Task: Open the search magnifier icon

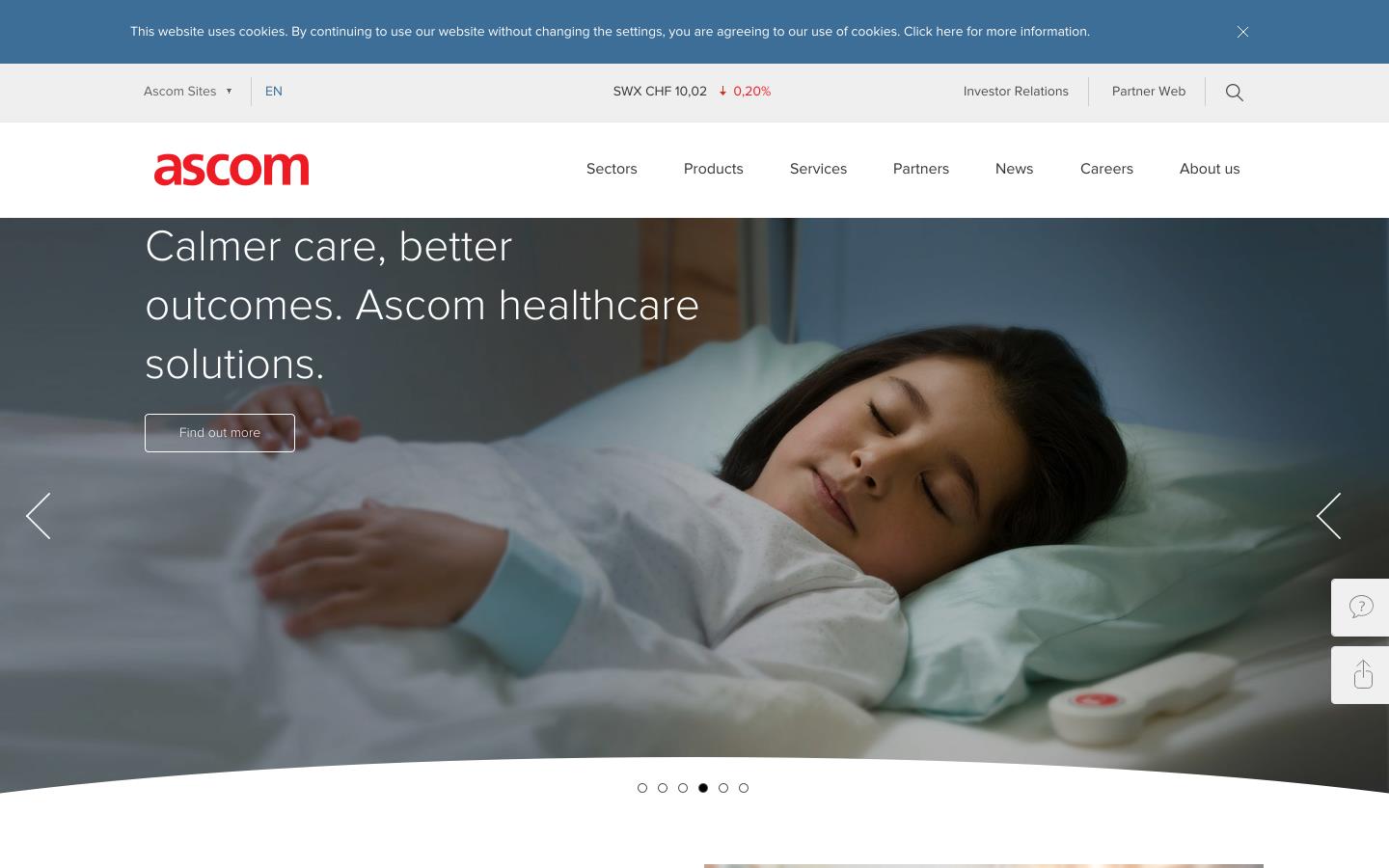Action: (x=1234, y=92)
